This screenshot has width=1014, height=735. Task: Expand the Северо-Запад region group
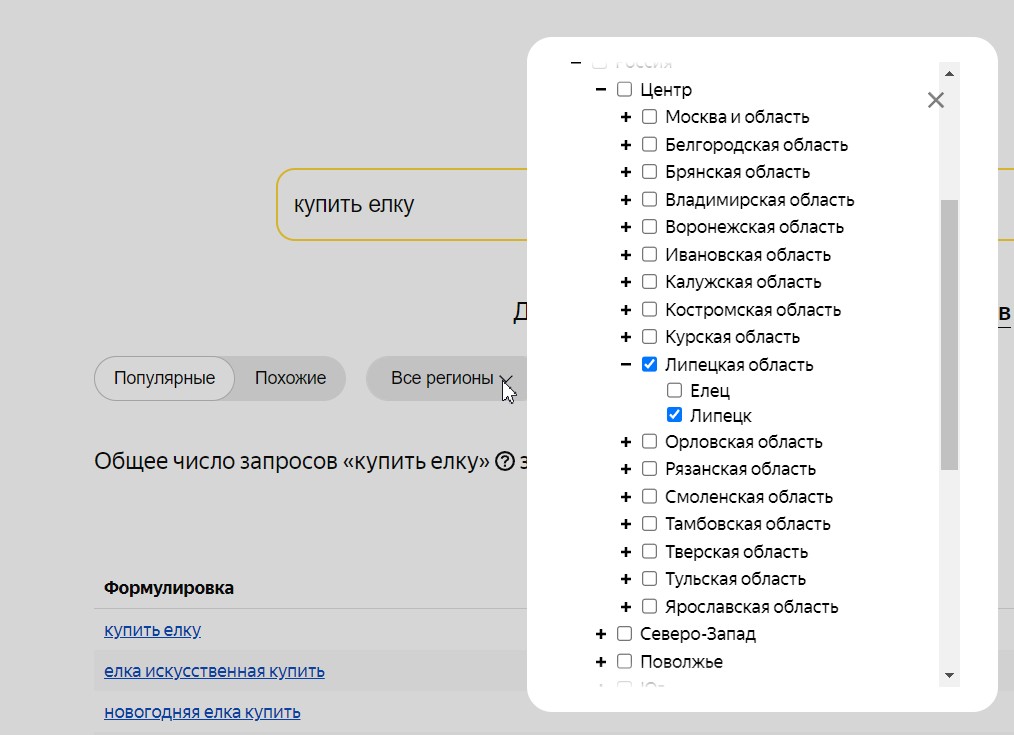601,633
